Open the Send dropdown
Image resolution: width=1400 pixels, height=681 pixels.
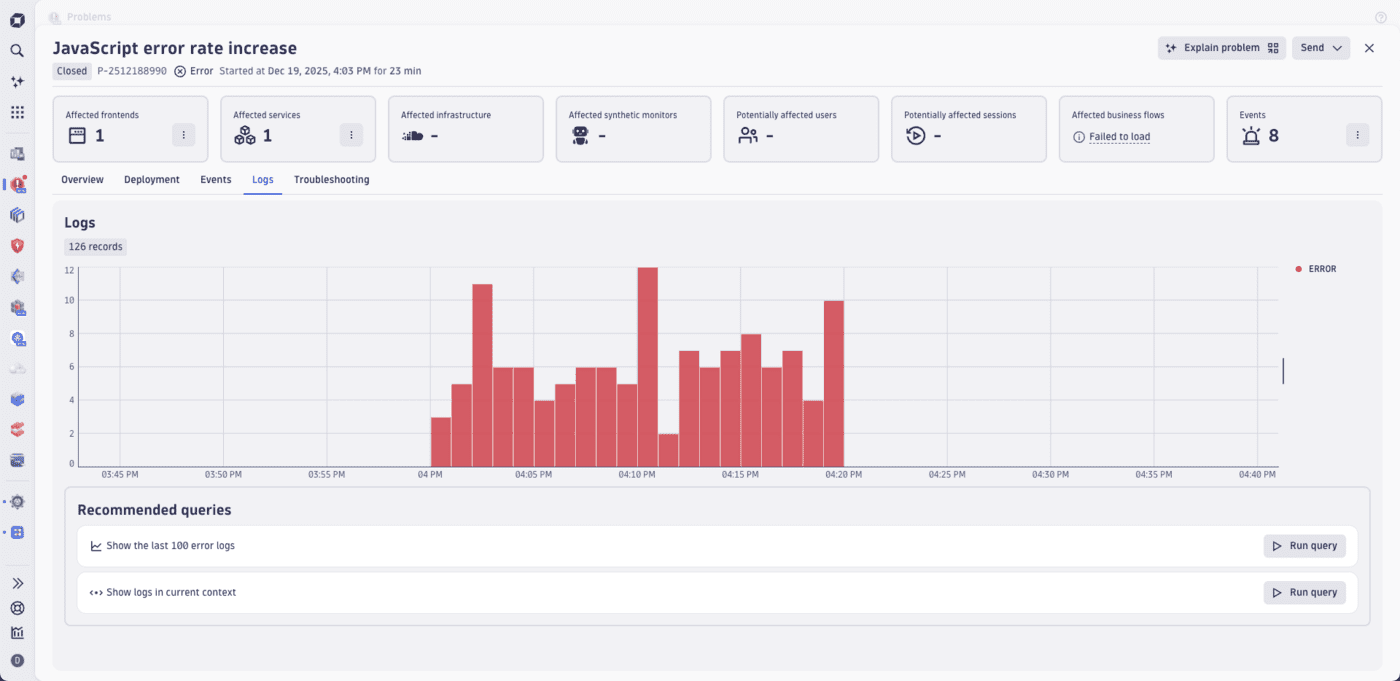tap(1321, 48)
